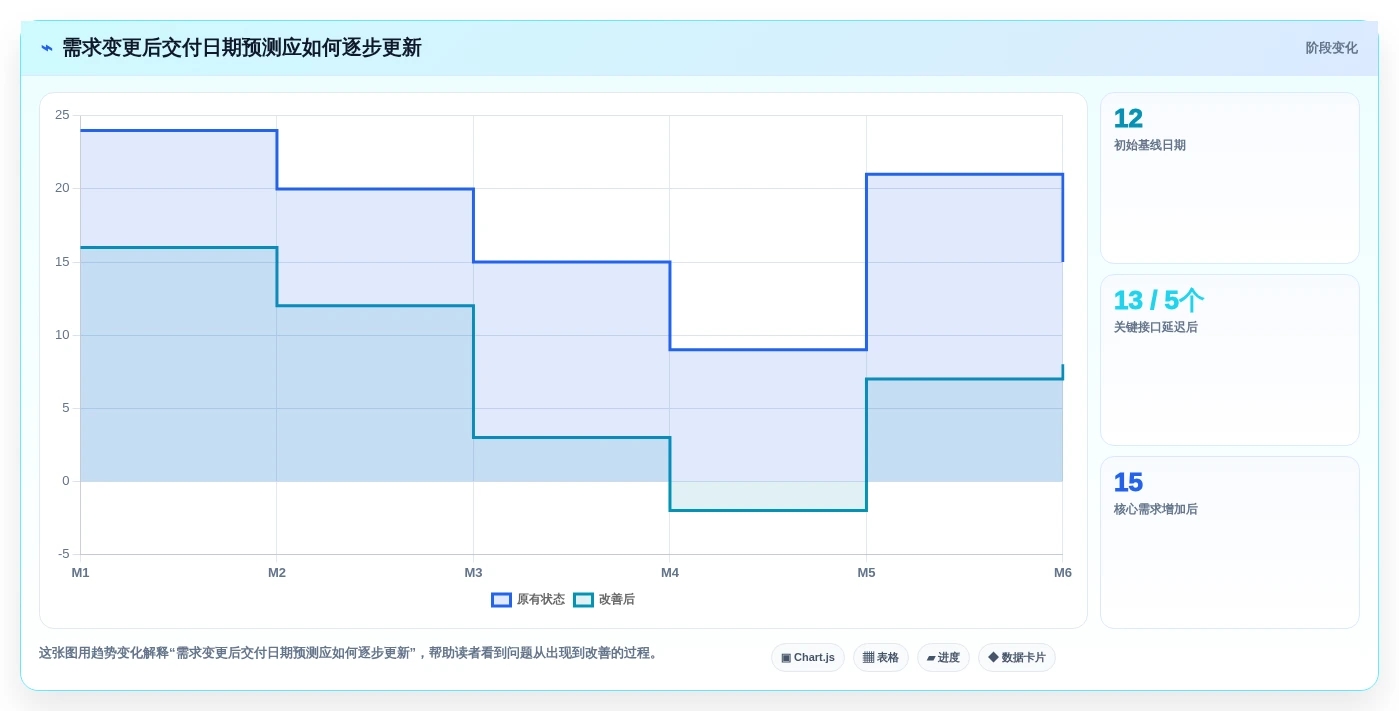Click the y-axis value 25
This screenshot has height=711, width=1399.
[x=62, y=115]
